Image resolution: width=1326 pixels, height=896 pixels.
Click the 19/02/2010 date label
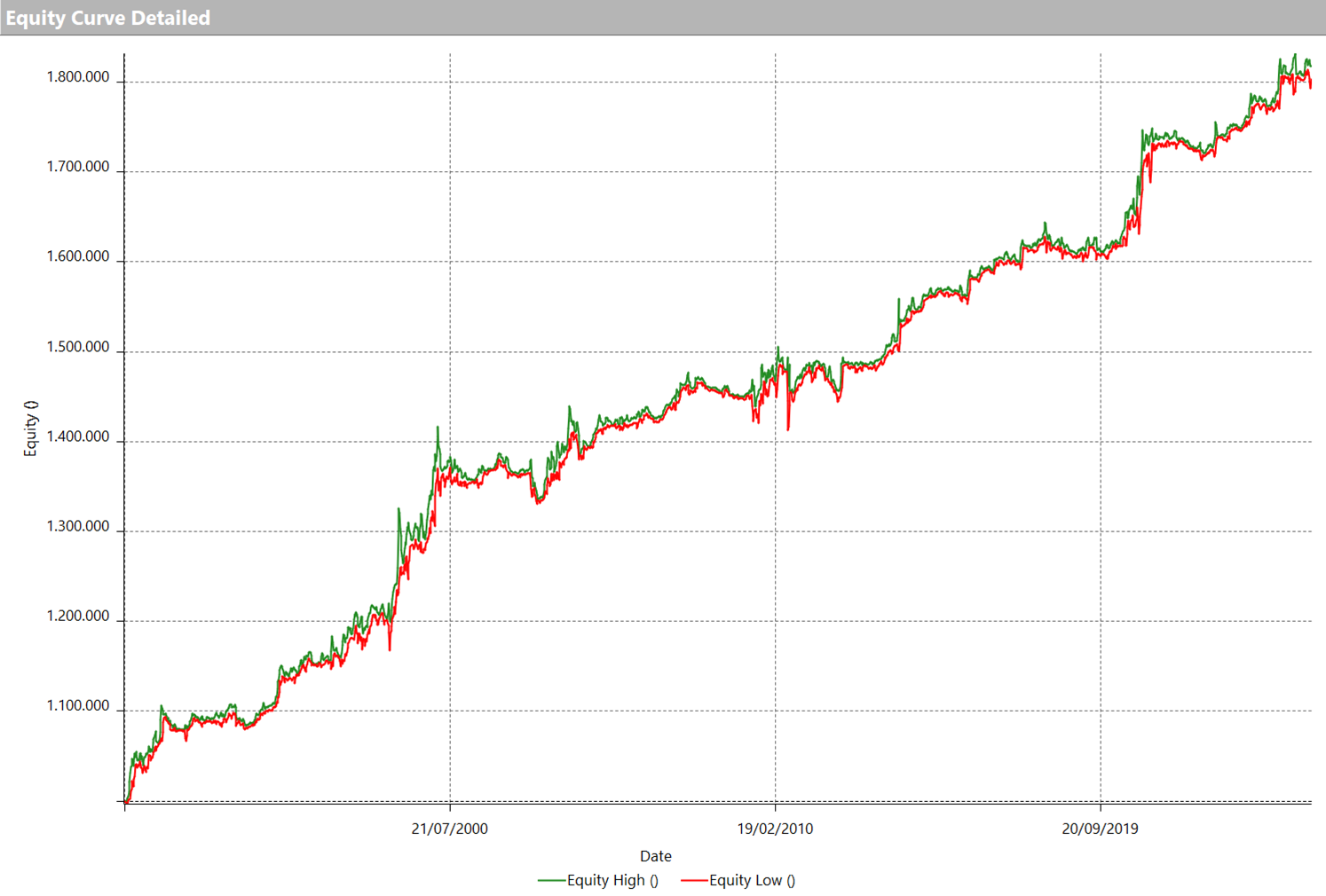click(775, 829)
